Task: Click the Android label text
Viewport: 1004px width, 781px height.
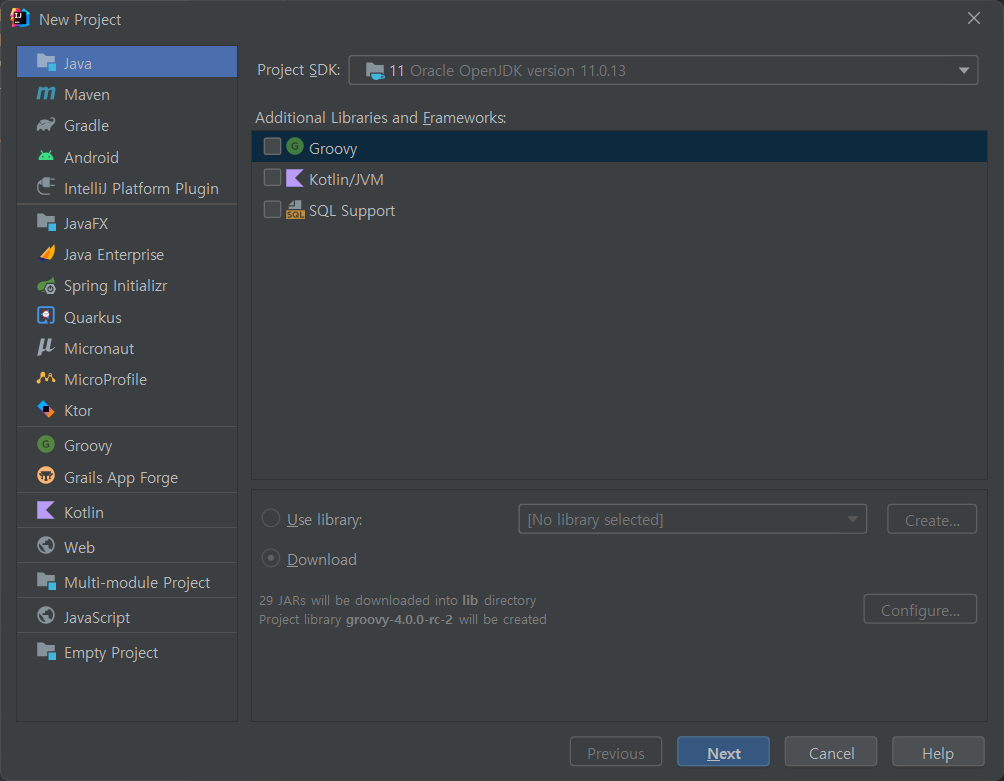Action: [91, 157]
